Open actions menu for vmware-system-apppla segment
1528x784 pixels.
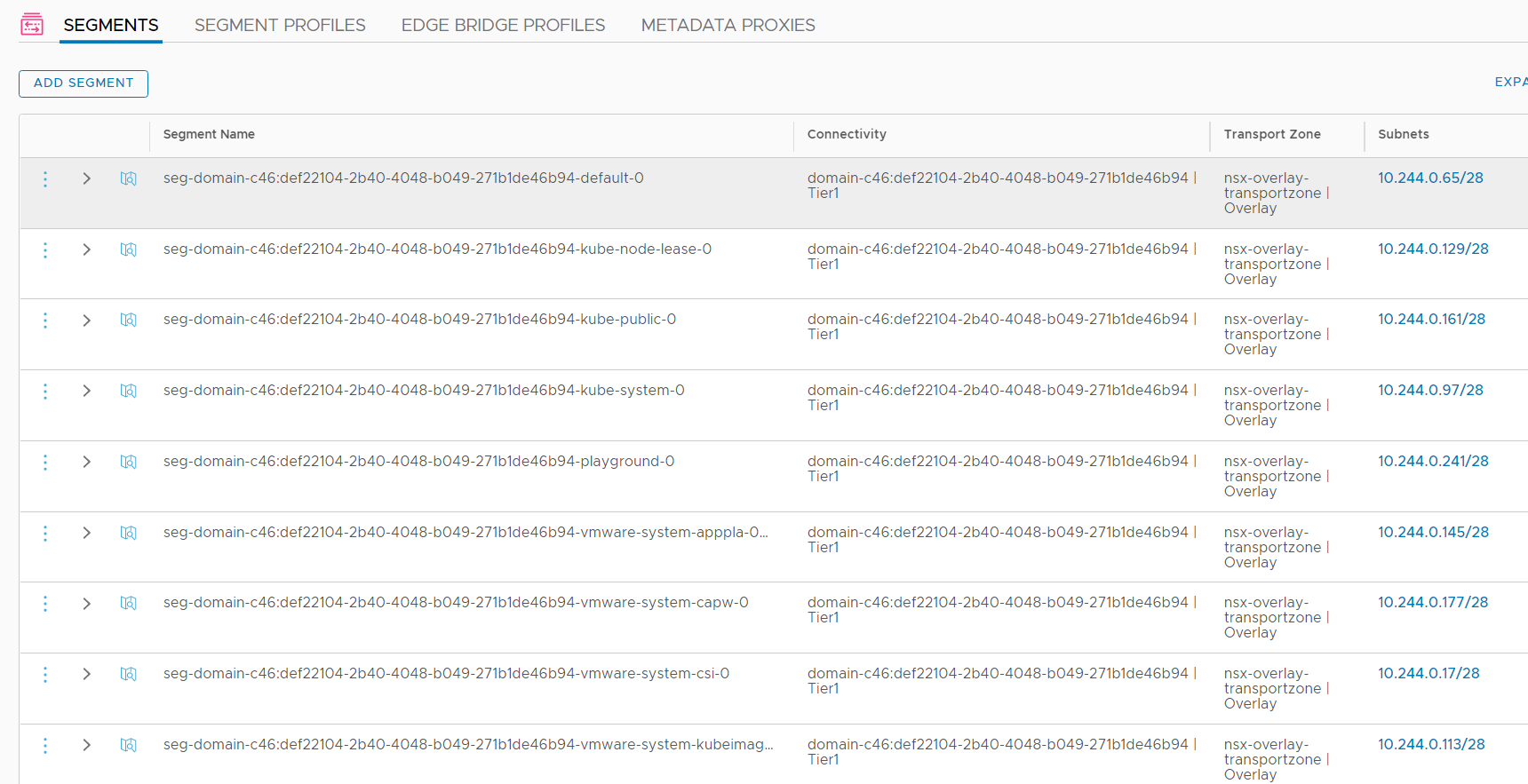pyautogui.click(x=45, y=534)
